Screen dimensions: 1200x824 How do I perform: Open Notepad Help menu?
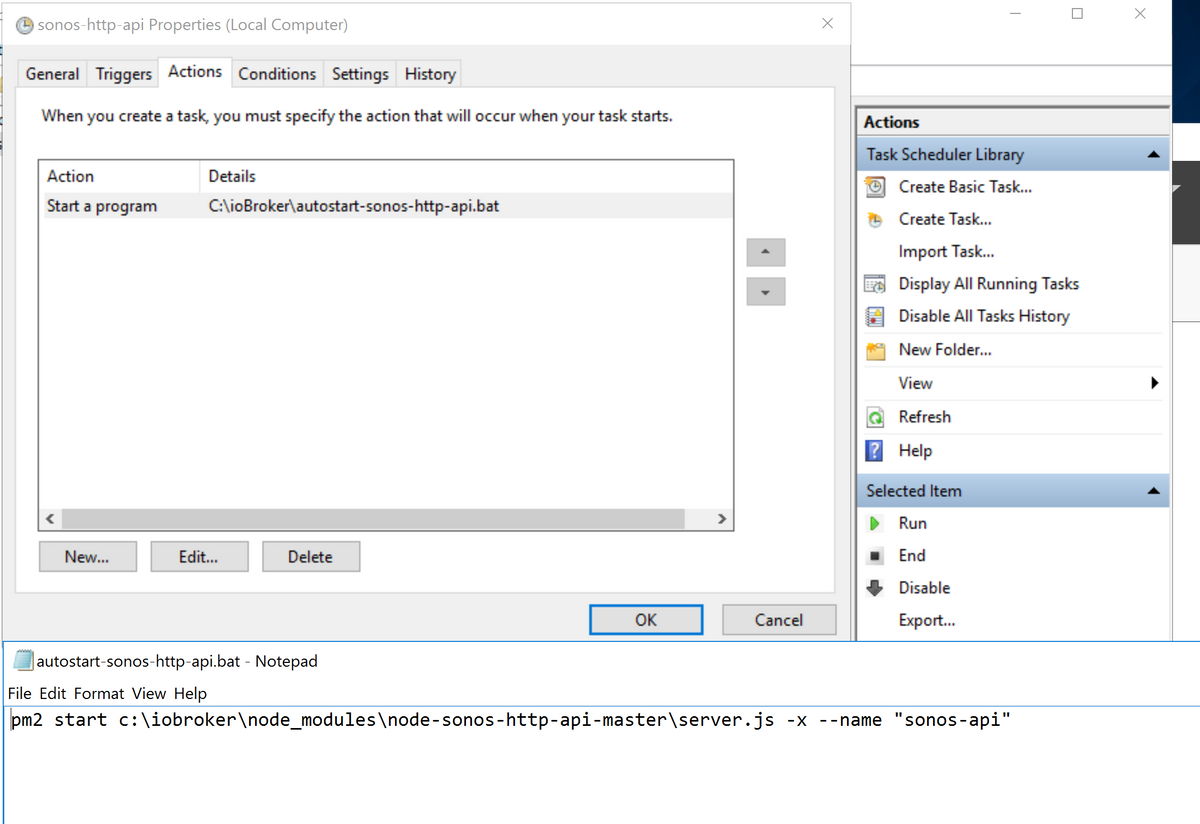(x=190, y=693)
